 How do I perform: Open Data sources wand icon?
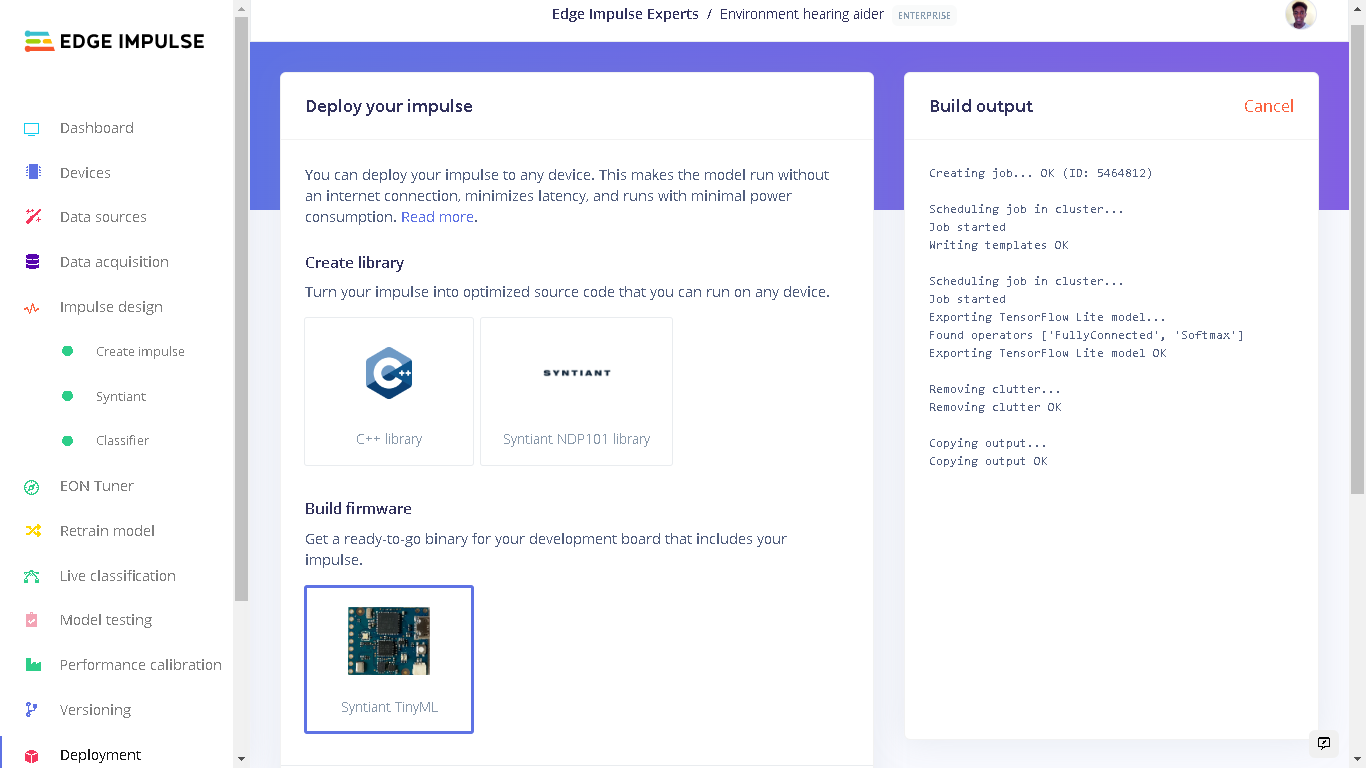coord(33,217)
